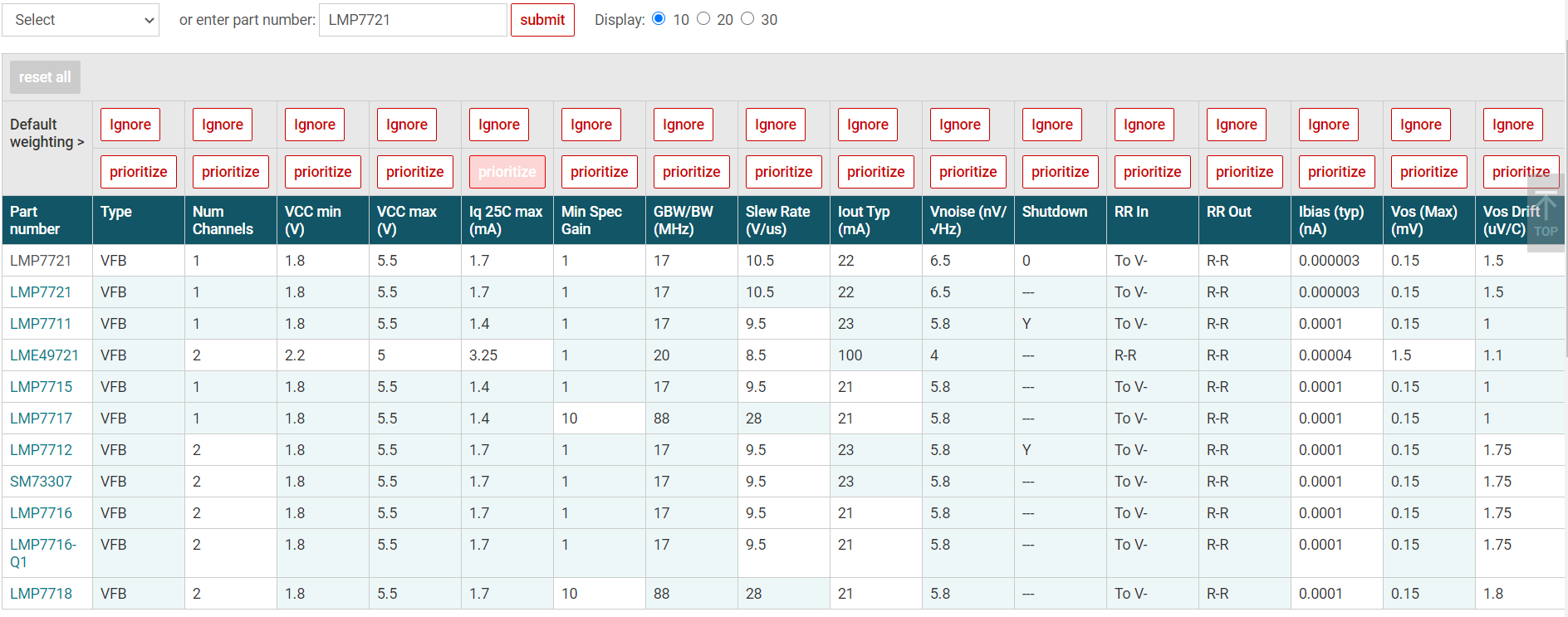Prioritize the Min Spec Gain column

point(600,172)
